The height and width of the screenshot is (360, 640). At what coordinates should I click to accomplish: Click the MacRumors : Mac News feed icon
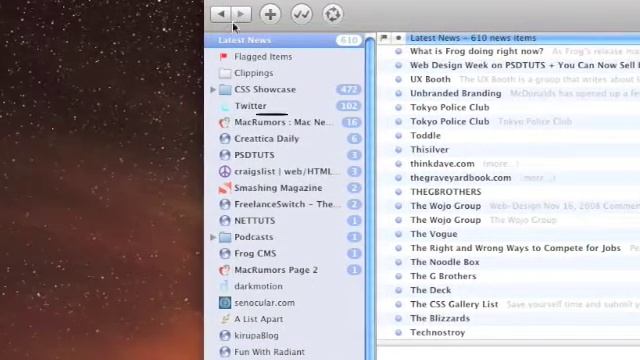pos(224,122)
